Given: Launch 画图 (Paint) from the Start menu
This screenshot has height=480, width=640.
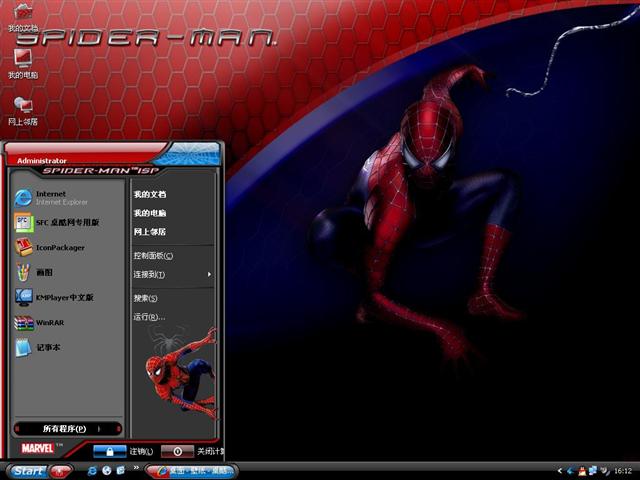Looking at the screenshot, I should click(45, 272).
